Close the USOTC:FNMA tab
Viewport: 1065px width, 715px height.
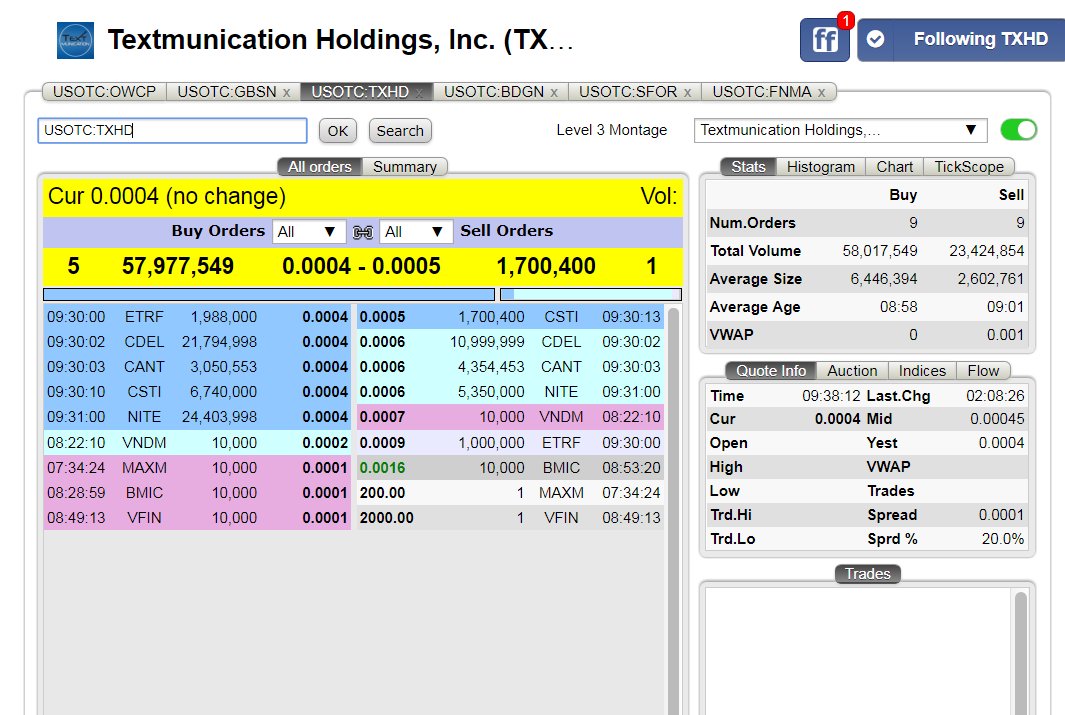[821, 92]
